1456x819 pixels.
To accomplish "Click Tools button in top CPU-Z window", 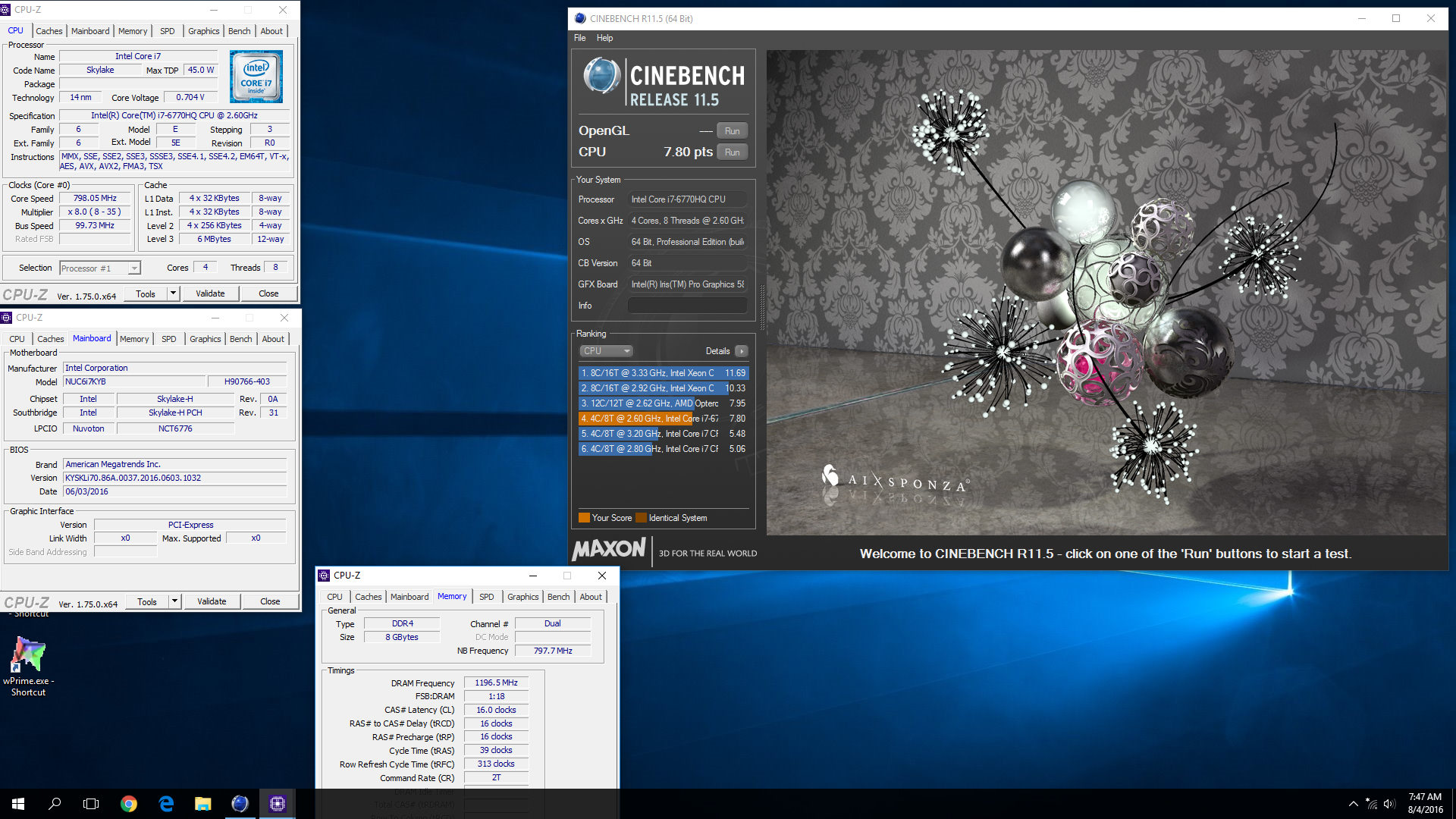I will pos(146,293).
